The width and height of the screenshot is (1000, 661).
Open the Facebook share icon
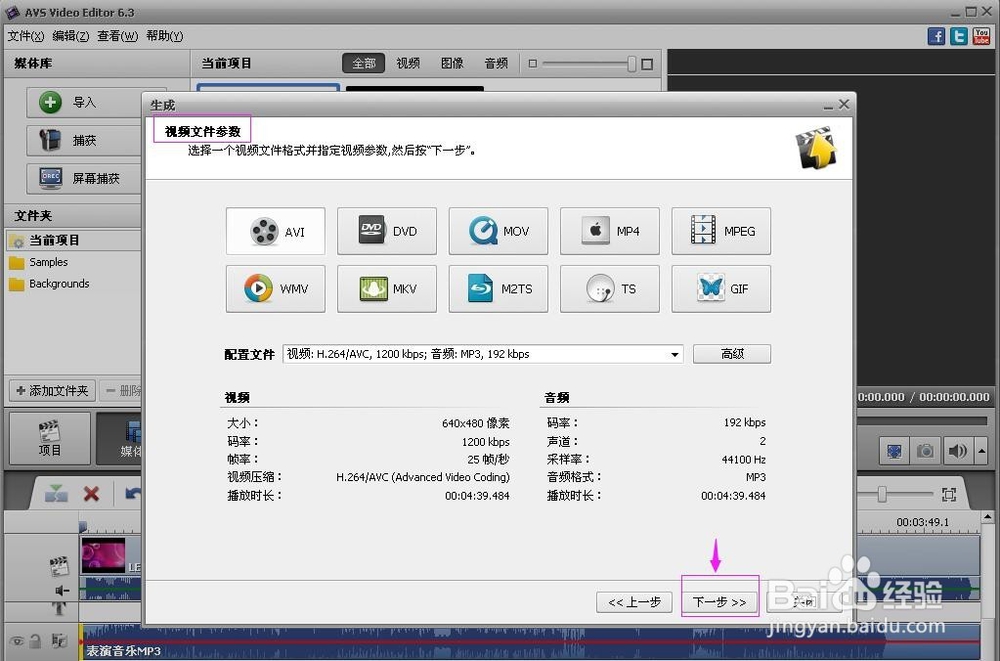[936, 36]
